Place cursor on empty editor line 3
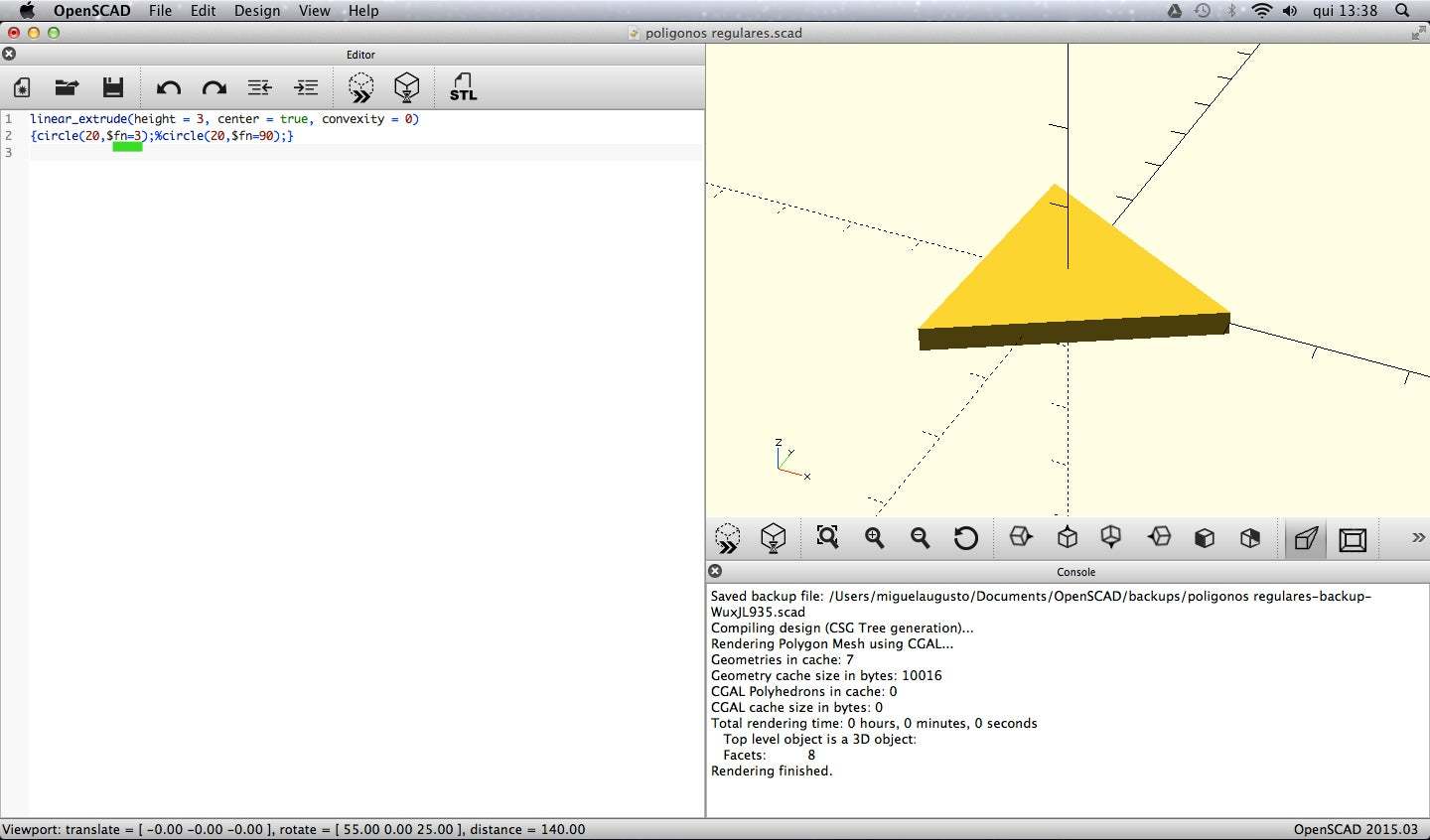Screen dimensions: 1430x840 365,153
